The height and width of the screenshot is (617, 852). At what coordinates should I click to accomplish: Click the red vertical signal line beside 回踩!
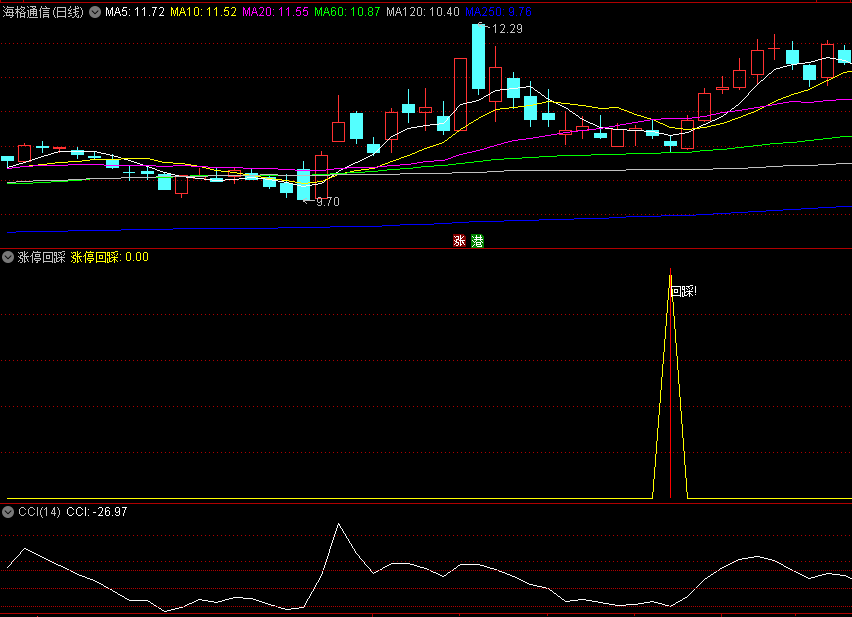[671, 383]
